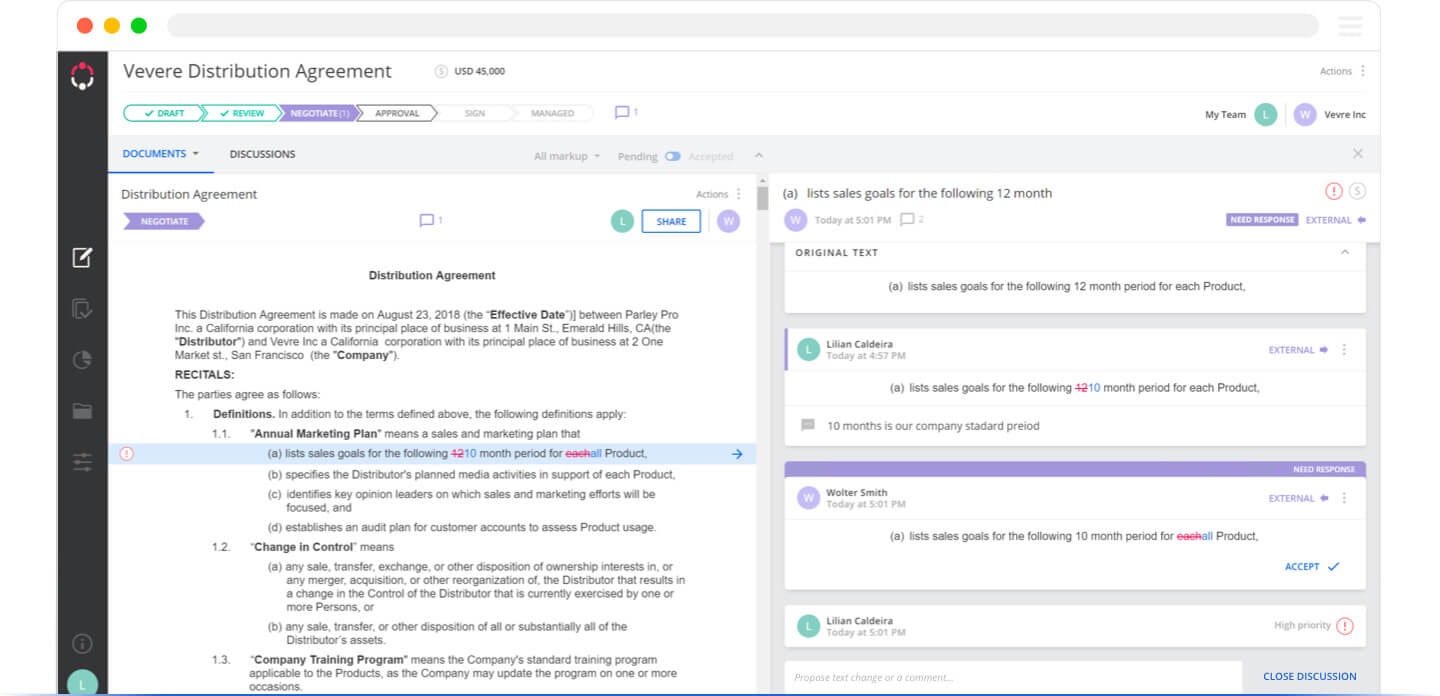The height and width of the screenshot is (696, 1440).
Task: Click the 'Annual Marketing Plan' definition line
Action: pyautogui.click(x=415, y=434)
